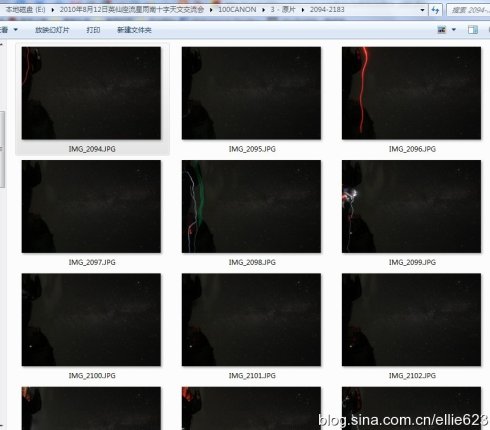The height and width of the screenshot is (430, 490).
Task: Click the 2094-2183 breadcrumb segment
Action: click(327, 10)
